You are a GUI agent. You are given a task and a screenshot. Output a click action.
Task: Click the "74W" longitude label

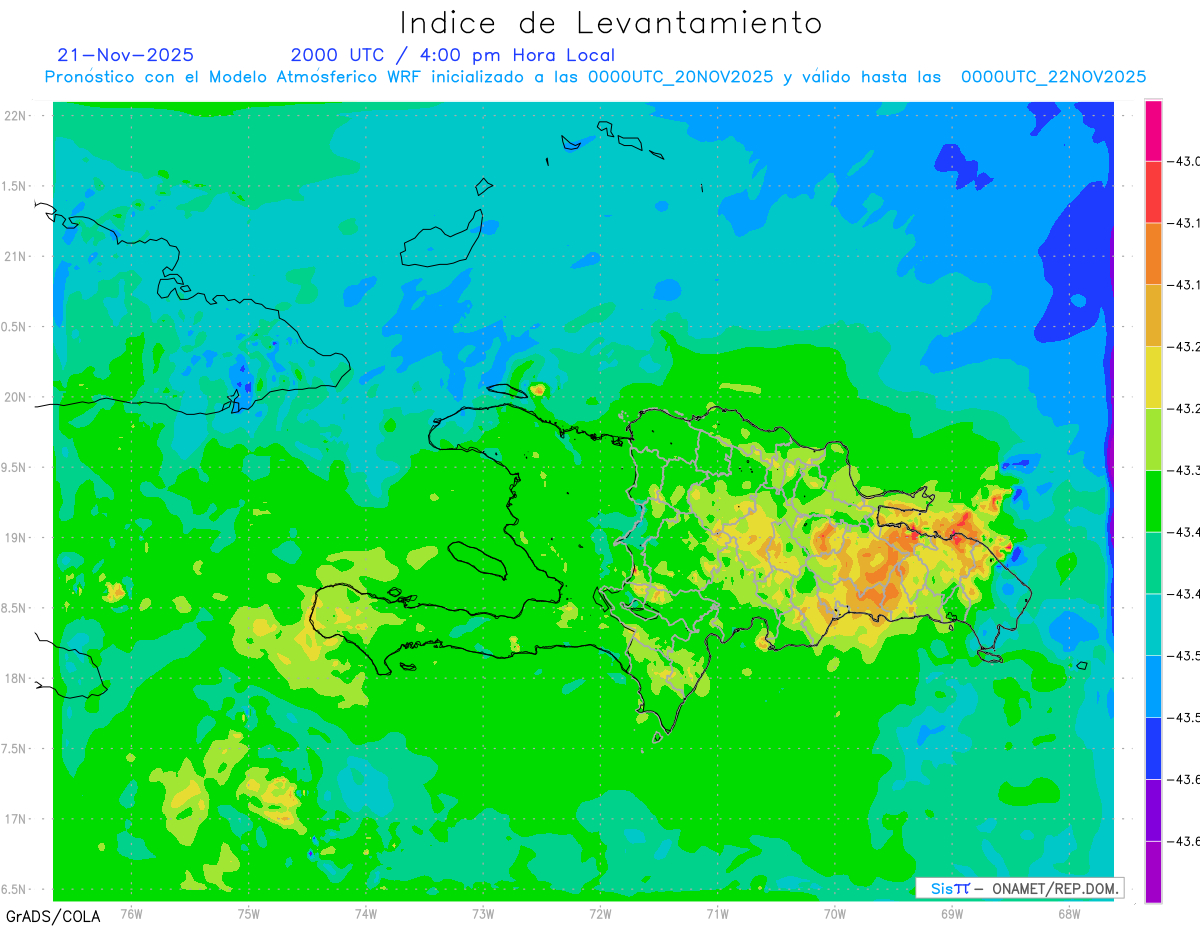[x=366, y=913]
